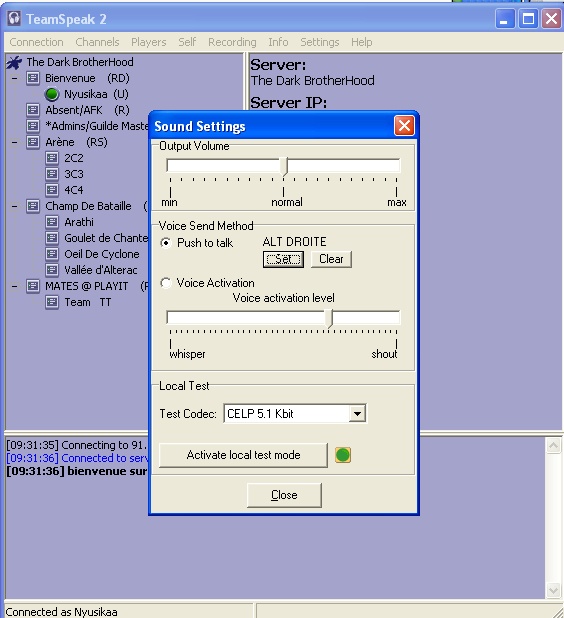The height and width of the screenshot is (618, 564).
Task: Select the Team TT channel name
Action: (x=87, y=302)
